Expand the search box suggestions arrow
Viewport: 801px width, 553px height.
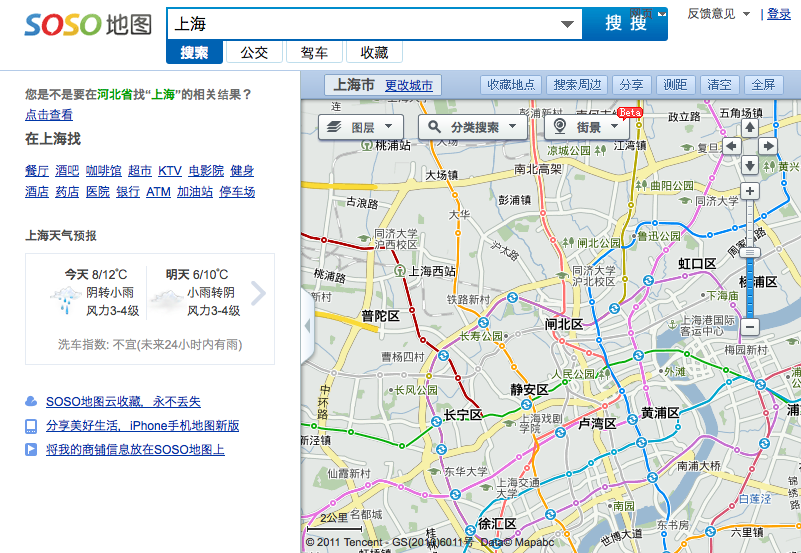pyautogui.click(x=568, y=23)
